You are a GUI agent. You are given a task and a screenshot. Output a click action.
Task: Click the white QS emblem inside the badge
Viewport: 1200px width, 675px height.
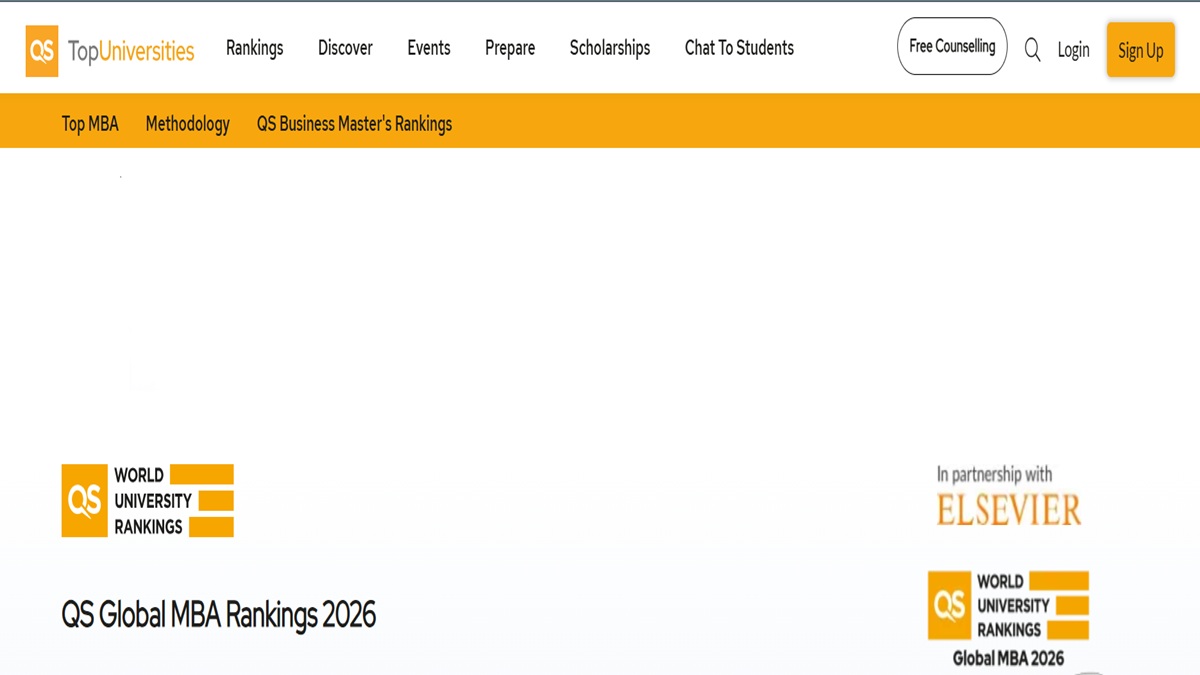[x=86, y=500]
